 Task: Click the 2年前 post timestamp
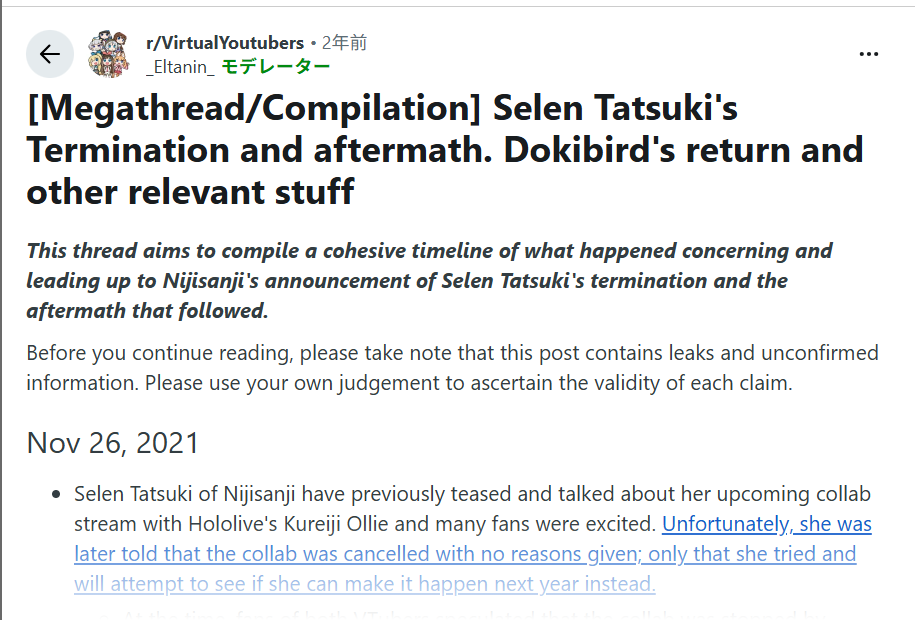click(x=344, y=43)
